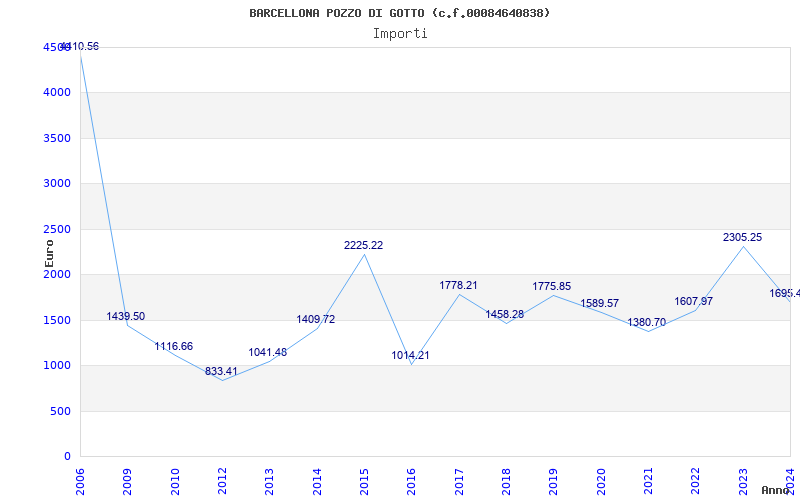800x500 pixels.
Task: Select the 1041.48 data label
Action: [267, 353]
